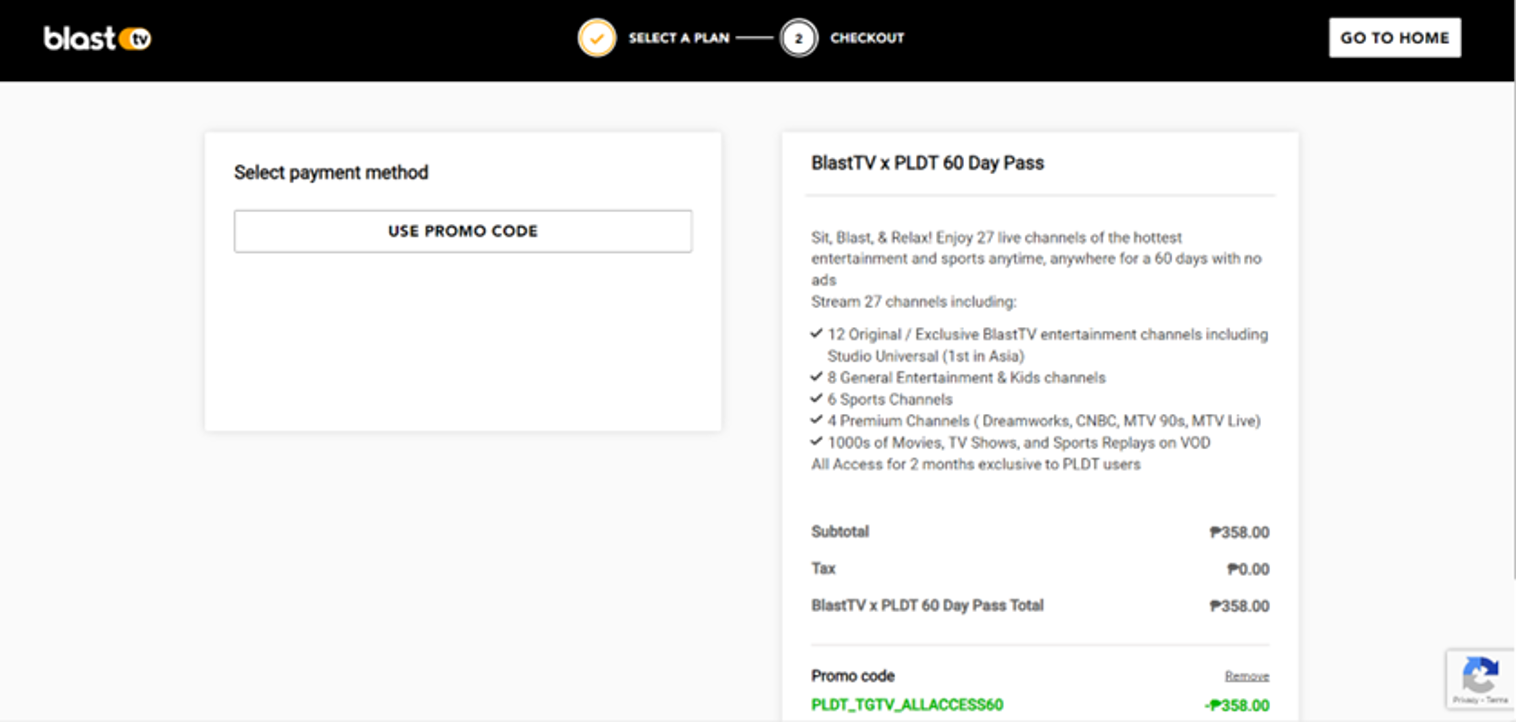The height and width of the screenshot is (722, 1516).
Task: Open the Go To Home button
Action: [1394, 38]
